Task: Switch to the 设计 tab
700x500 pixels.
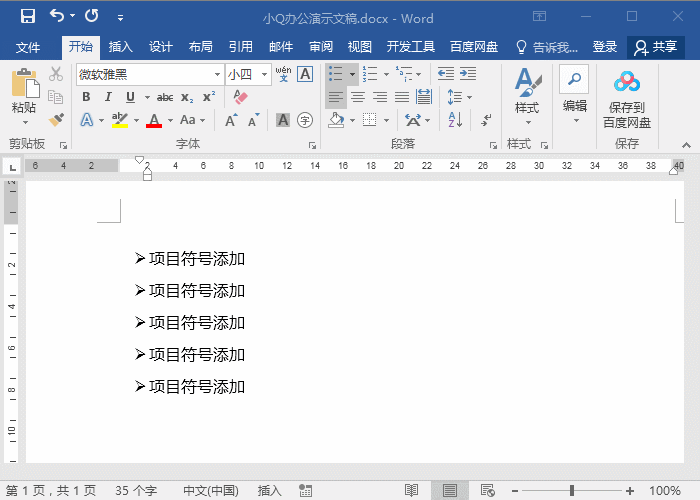Action: click(x=160, y=46)
